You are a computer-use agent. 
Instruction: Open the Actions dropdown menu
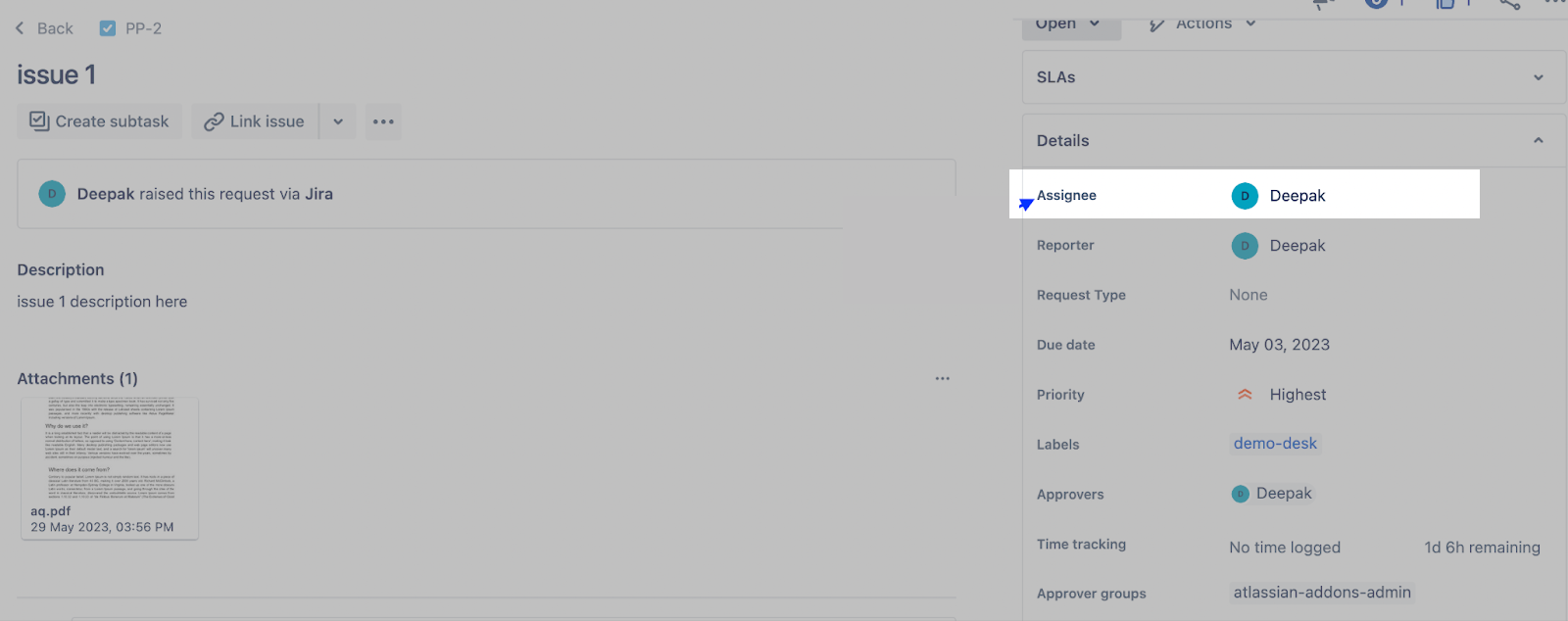click(1203, 24)
